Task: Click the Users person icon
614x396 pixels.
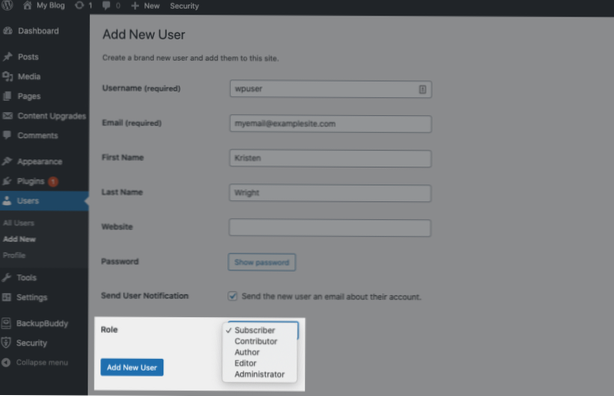Action: (7, 201)
